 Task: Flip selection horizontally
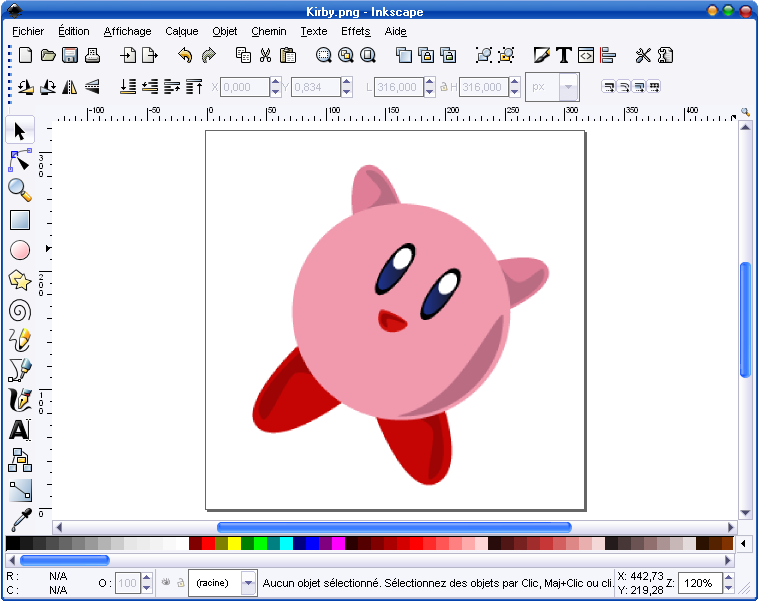click(70, 87)
